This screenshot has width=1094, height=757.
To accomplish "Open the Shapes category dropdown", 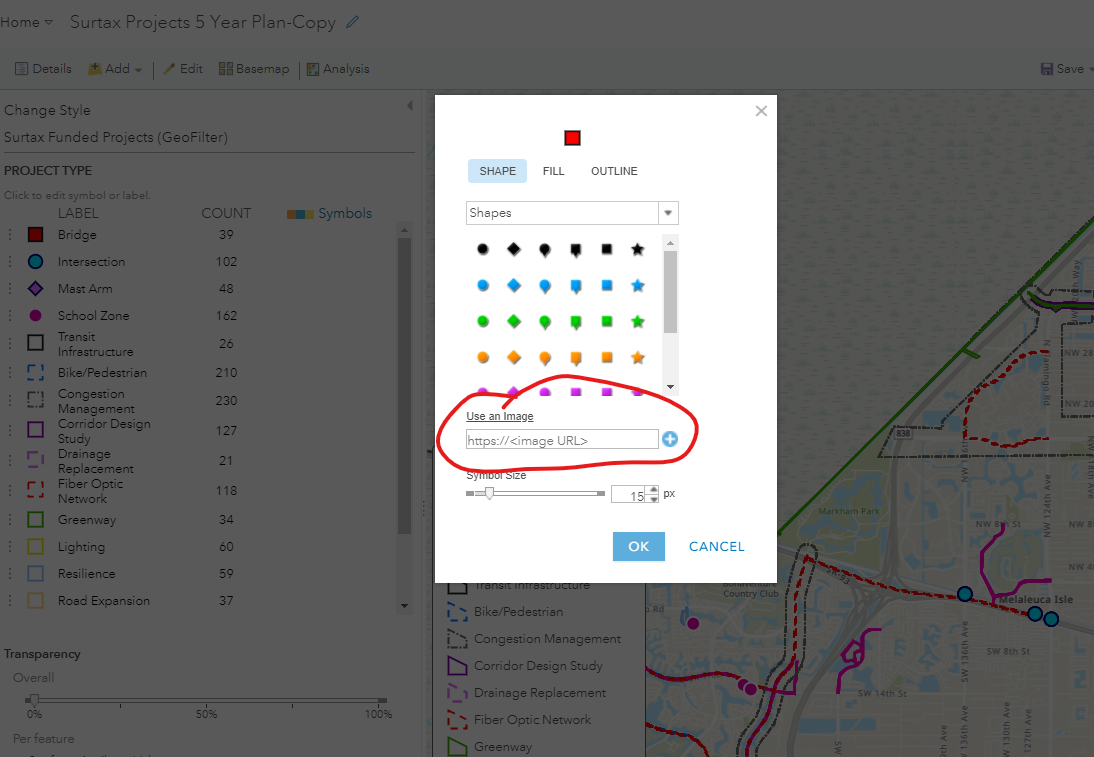I will (x=668, y=213).
